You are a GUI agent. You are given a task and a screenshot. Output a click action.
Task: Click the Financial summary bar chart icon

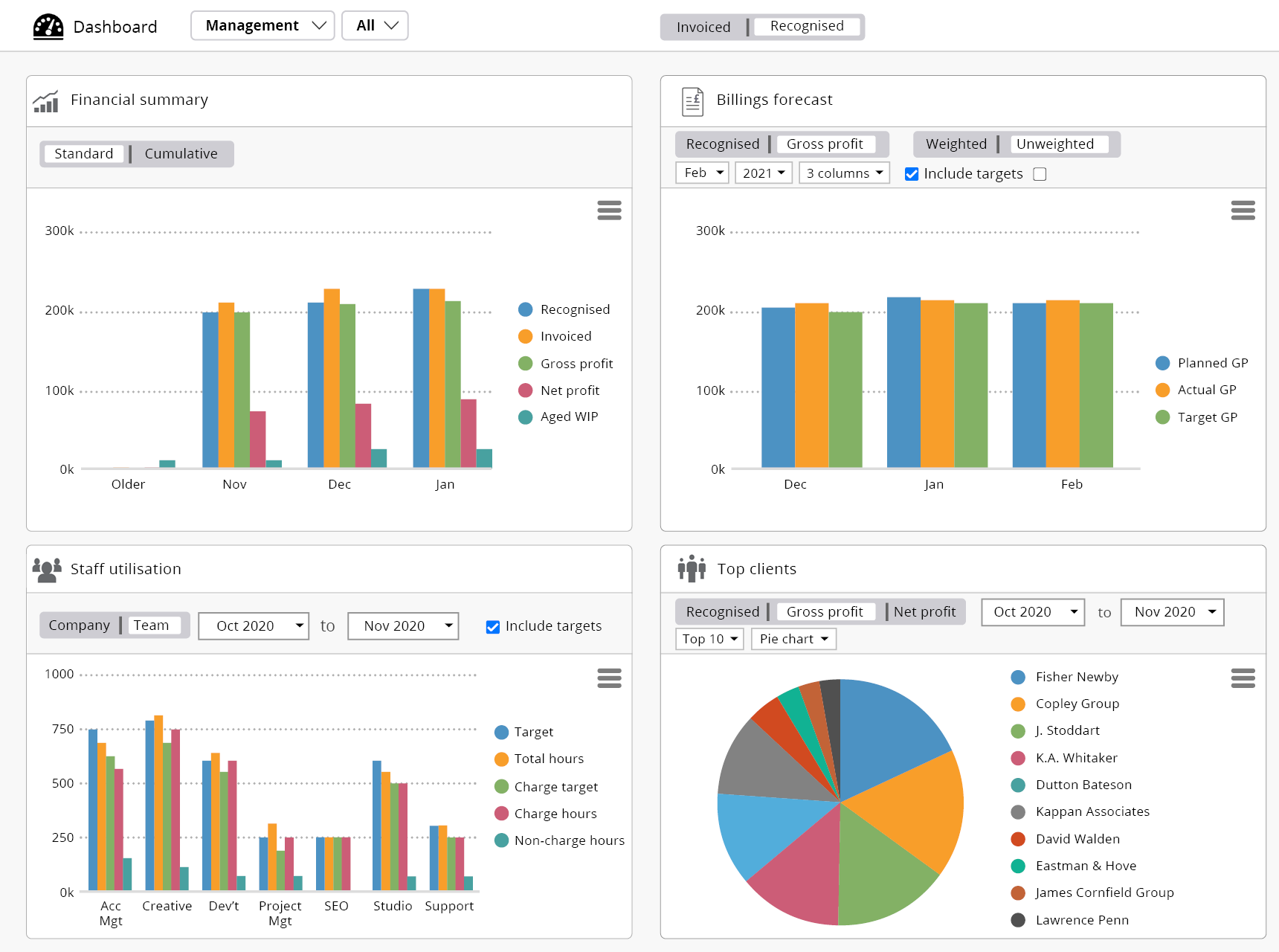coord(45,100)
